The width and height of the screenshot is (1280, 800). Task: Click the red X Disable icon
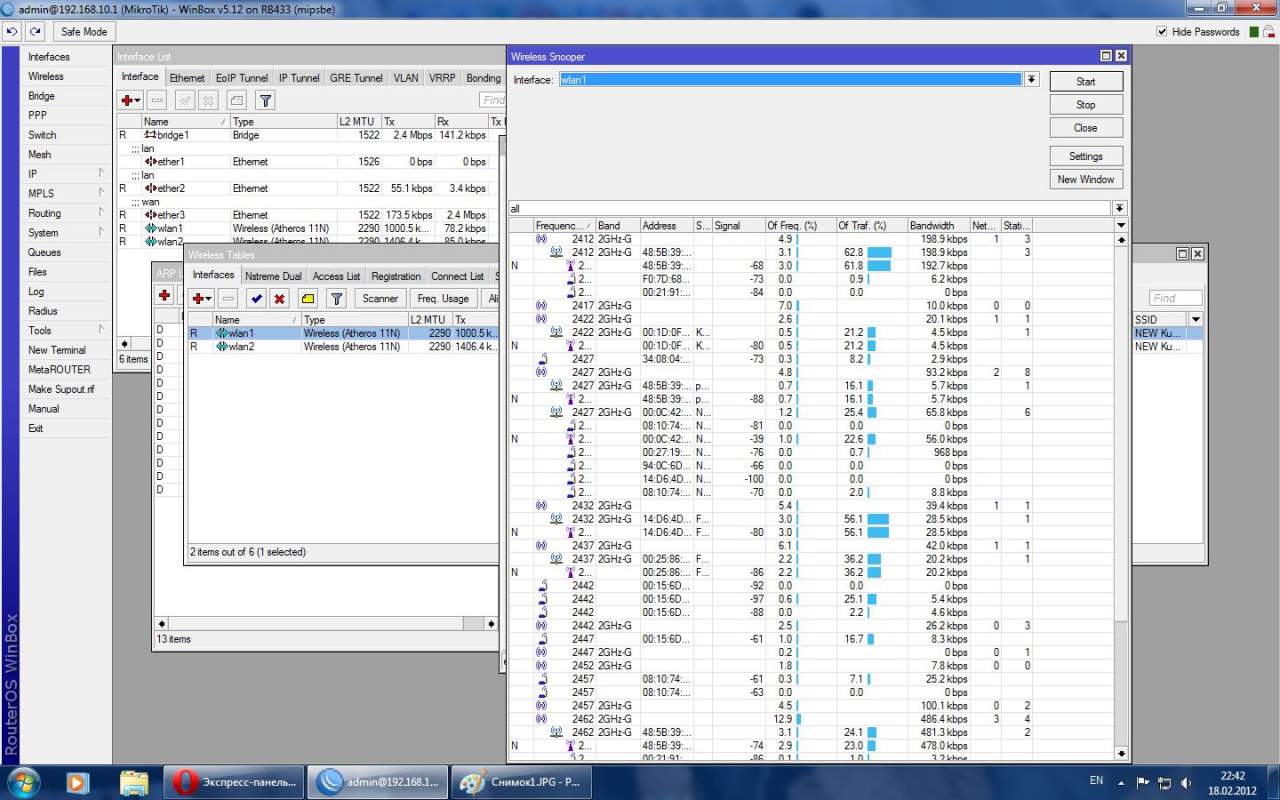(279, 298)
